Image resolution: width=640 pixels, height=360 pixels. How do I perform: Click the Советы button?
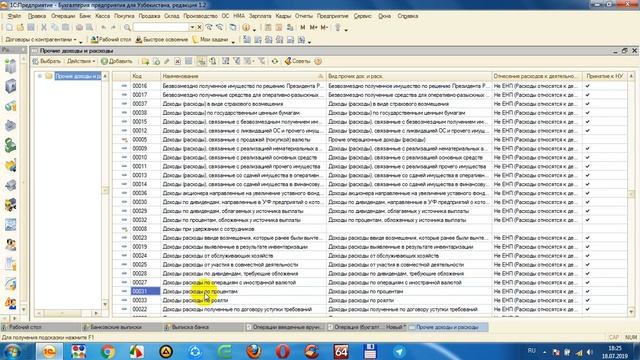[298, 61]
